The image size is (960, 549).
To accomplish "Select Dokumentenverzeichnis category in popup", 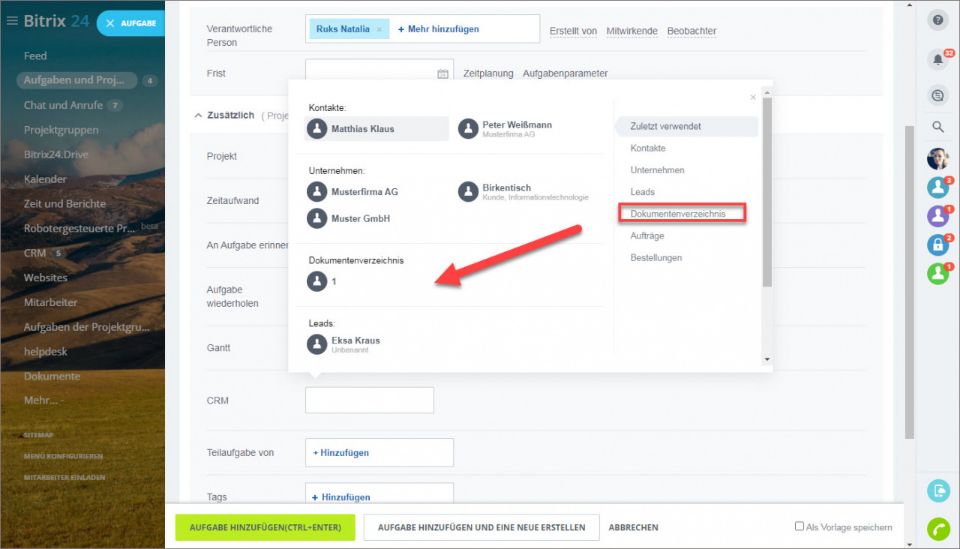I will (x=686, y=214).
